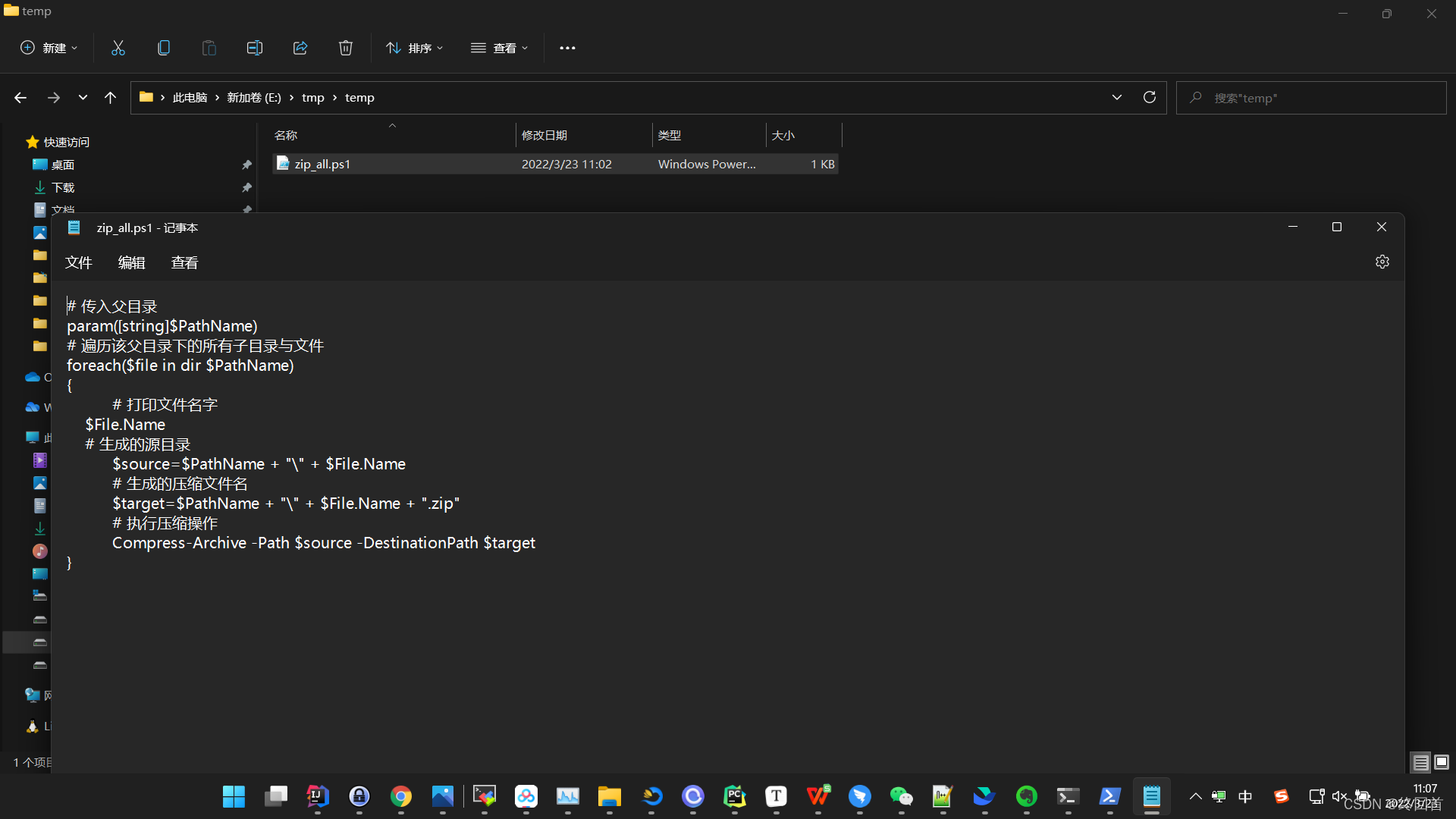The height and width of the screenshot is (819, 1456).
Task: Switch to details view icon in Explorer status bar
Action: [x=1421, y=762]
